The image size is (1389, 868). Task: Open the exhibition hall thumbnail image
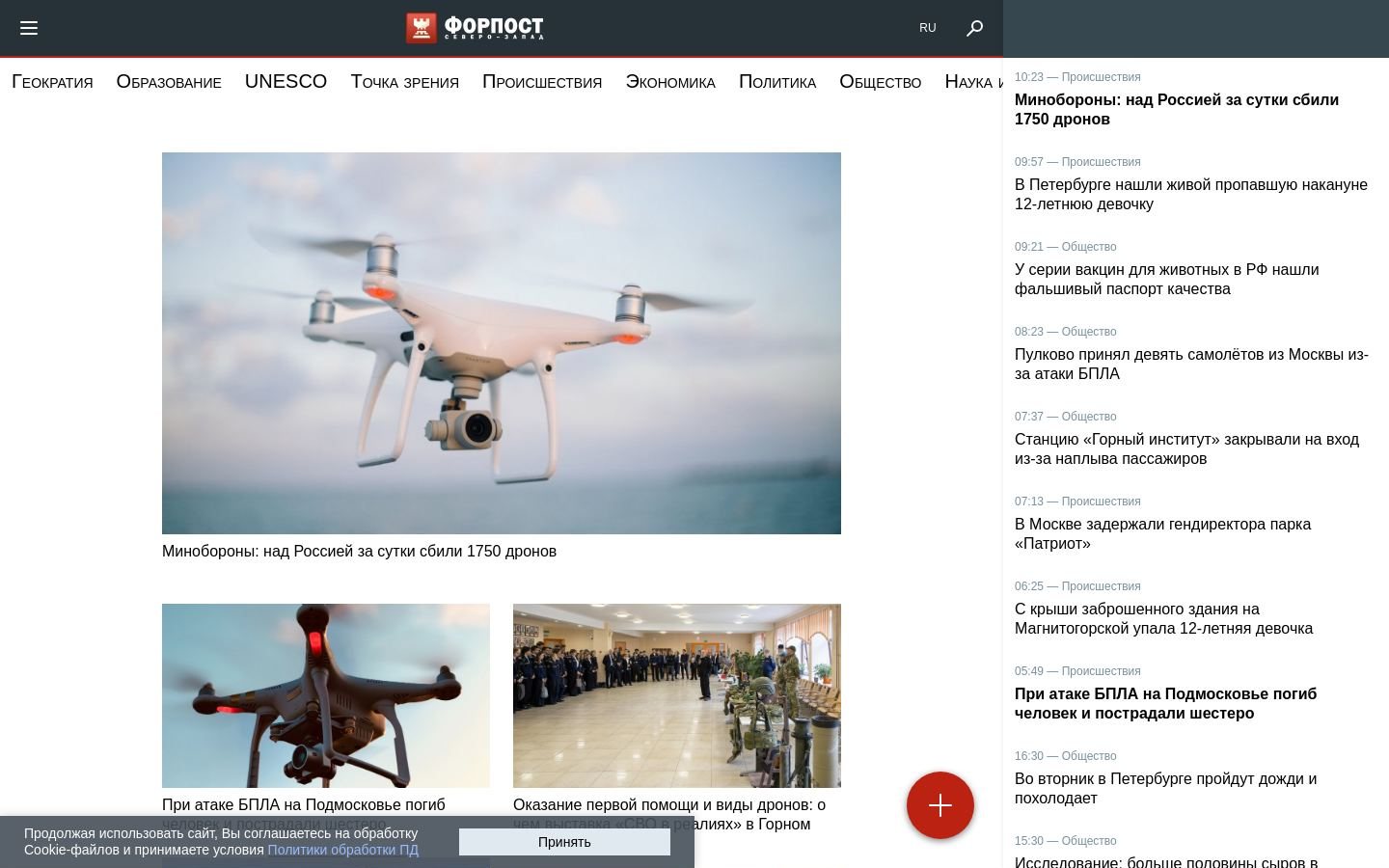click(x=677, y=695)
